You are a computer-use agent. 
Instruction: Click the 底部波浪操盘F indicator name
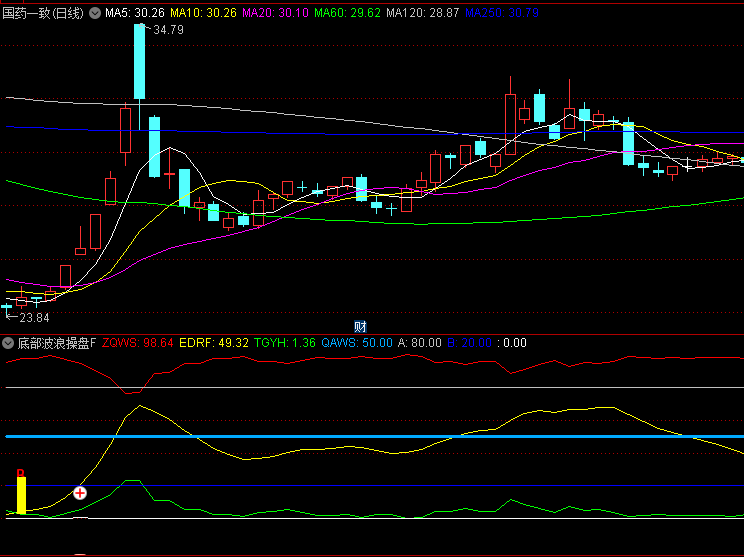[56, 343]
